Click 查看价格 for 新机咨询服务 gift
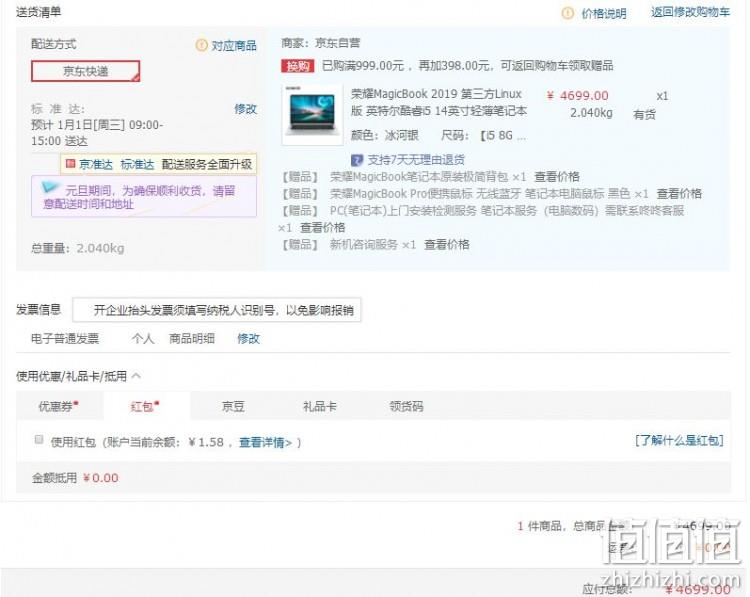 click(447, 245)
